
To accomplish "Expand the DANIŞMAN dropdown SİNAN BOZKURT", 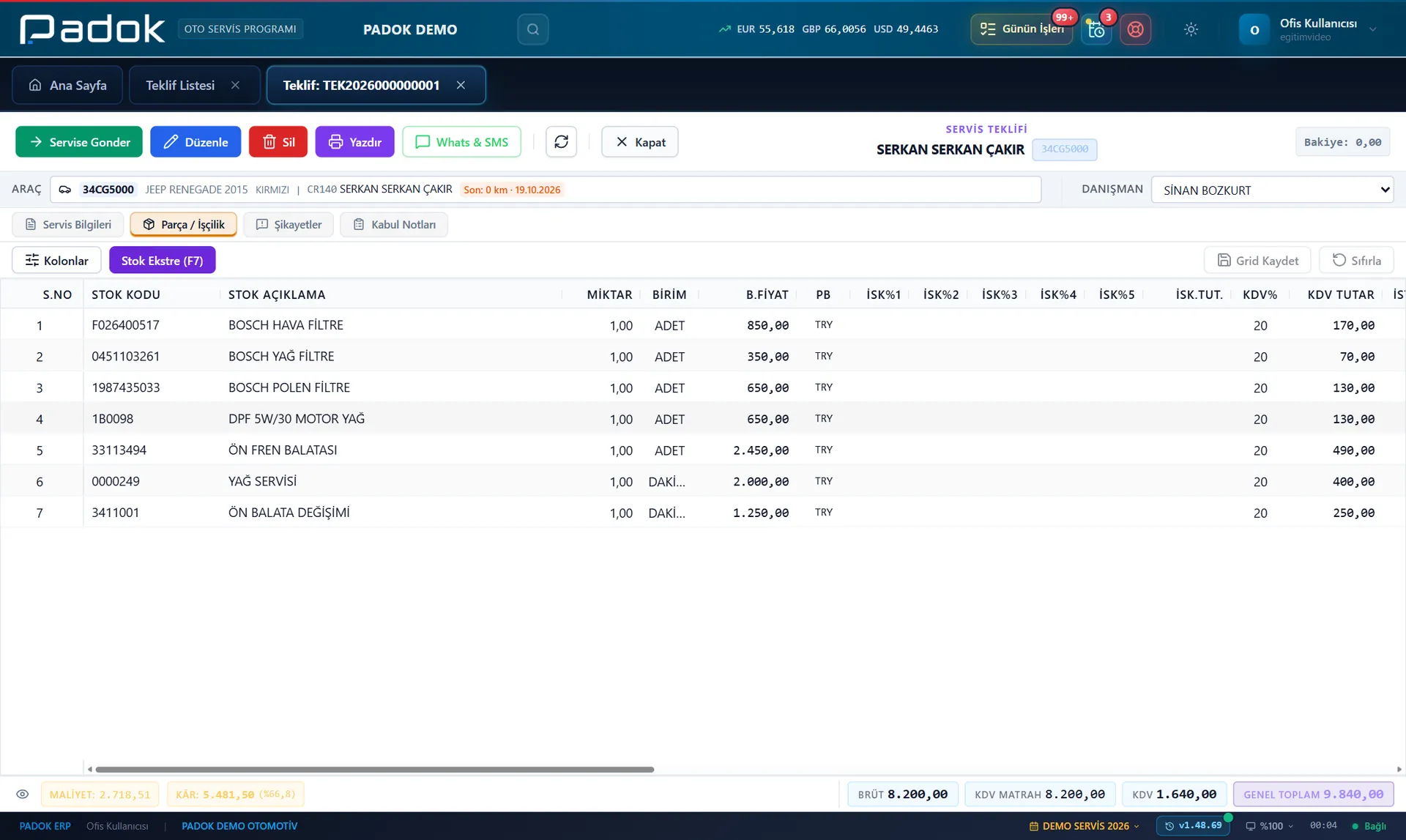I will point(1272,190).
